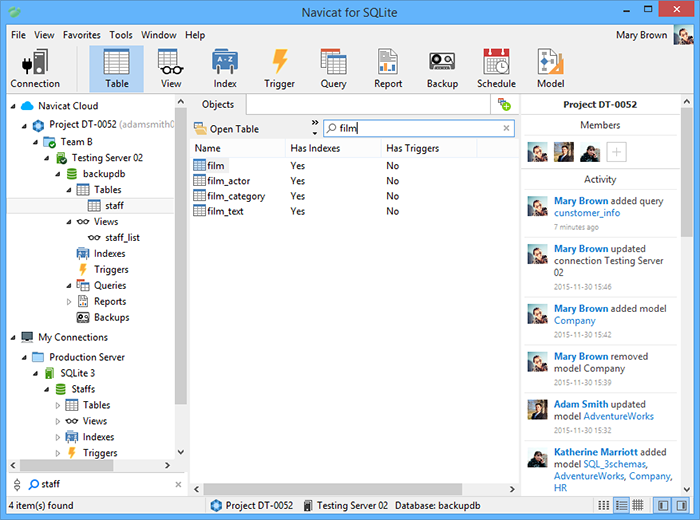
Task: Sort by the Has Indexes column header
Action: pos(333,148)
